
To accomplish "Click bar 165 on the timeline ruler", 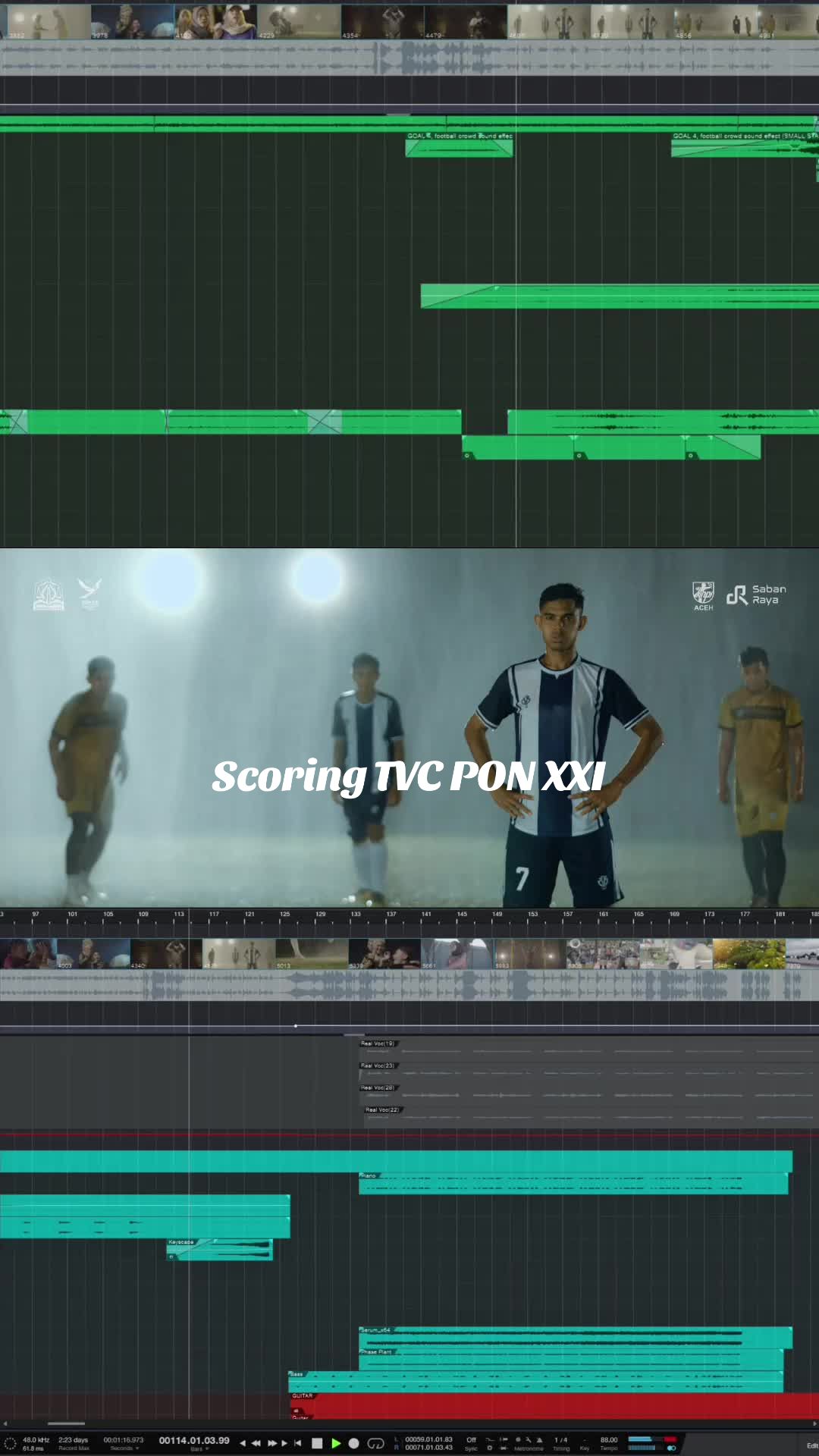I will (x=639, y=915).
